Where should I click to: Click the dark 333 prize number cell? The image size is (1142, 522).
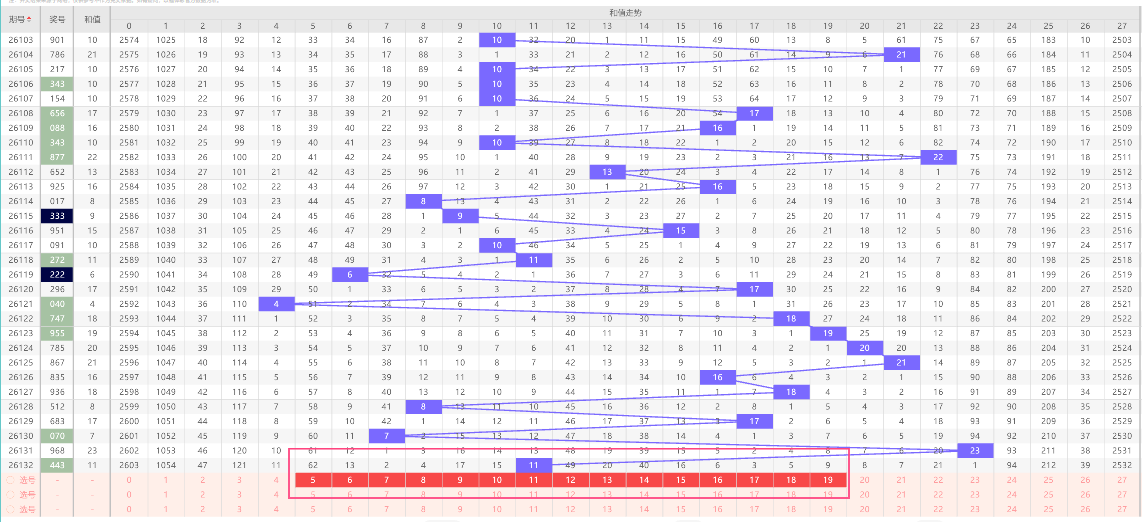[x=56, y=216]
